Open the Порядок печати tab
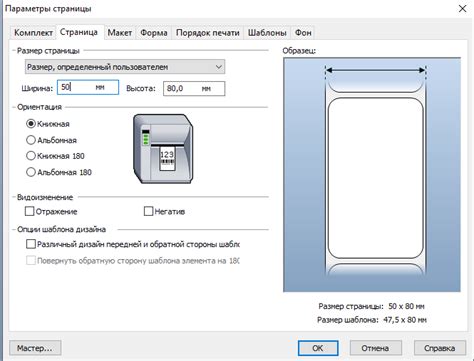 click(x=208, y=33)
